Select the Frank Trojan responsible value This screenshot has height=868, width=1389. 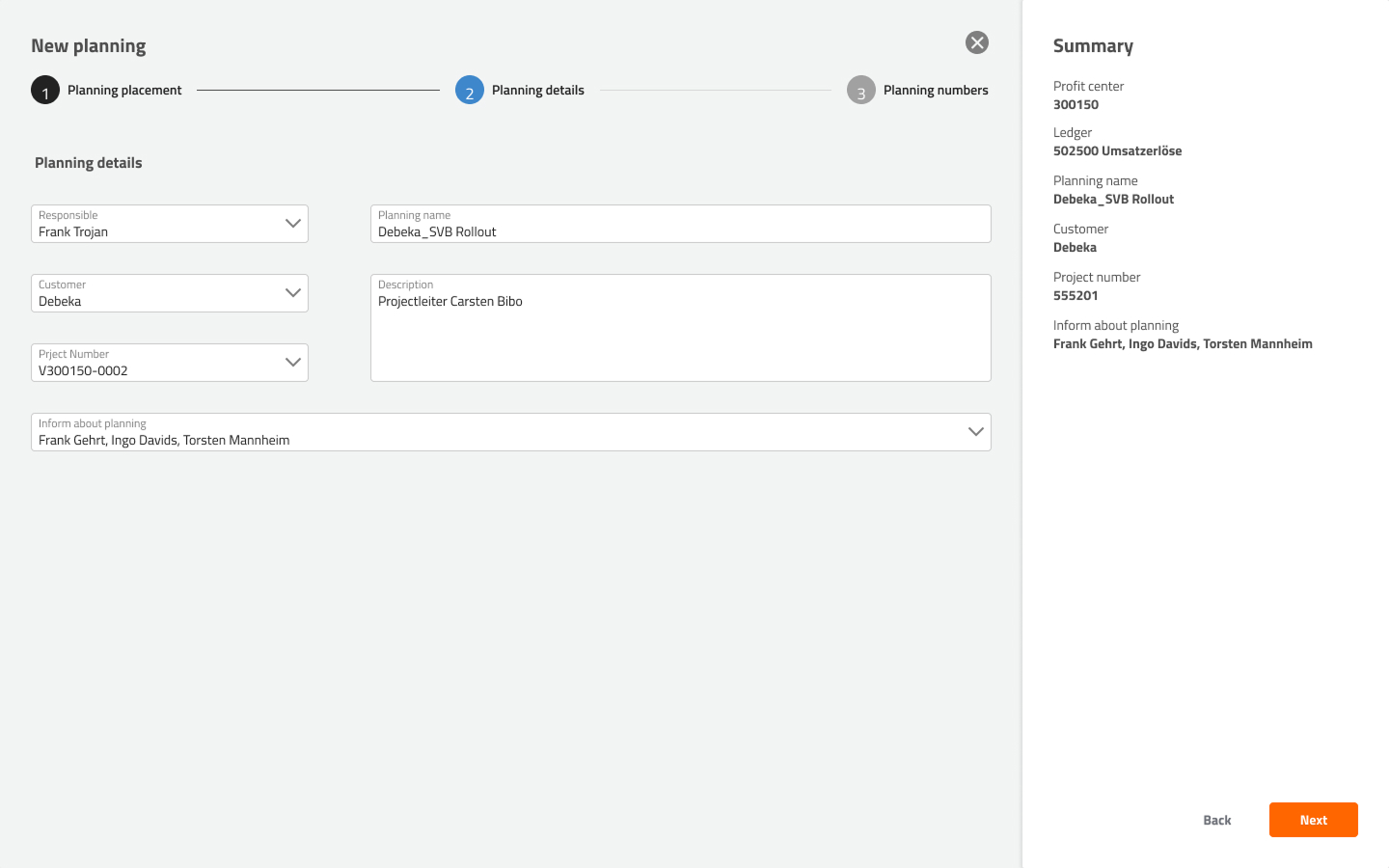(73, 232)
